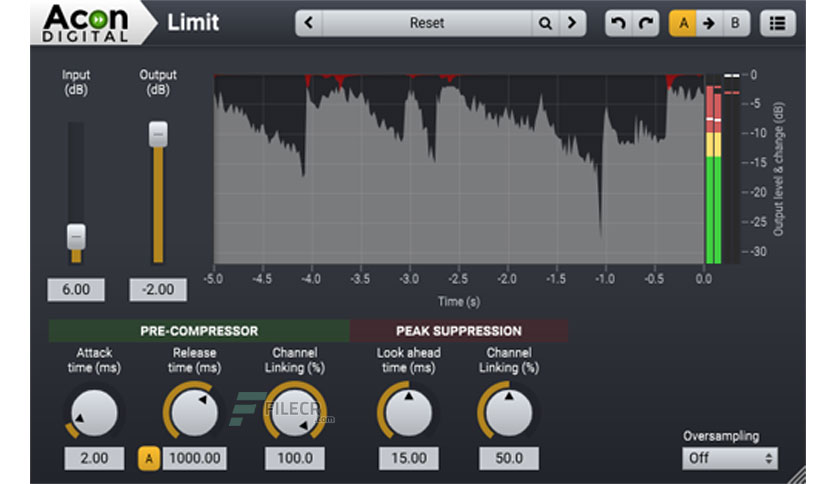Switch to B settings slot
The height and width of the screenshot is (484, 836).
736,23
